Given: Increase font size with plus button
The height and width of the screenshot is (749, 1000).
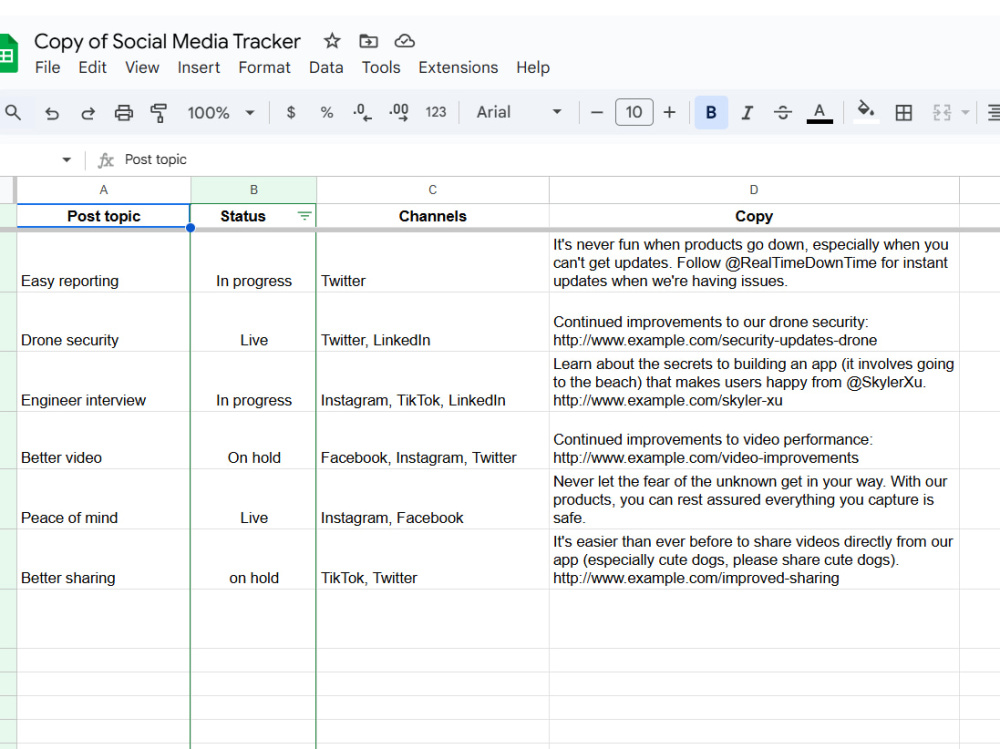Looking at the screenshot, I should pos(669,113).
